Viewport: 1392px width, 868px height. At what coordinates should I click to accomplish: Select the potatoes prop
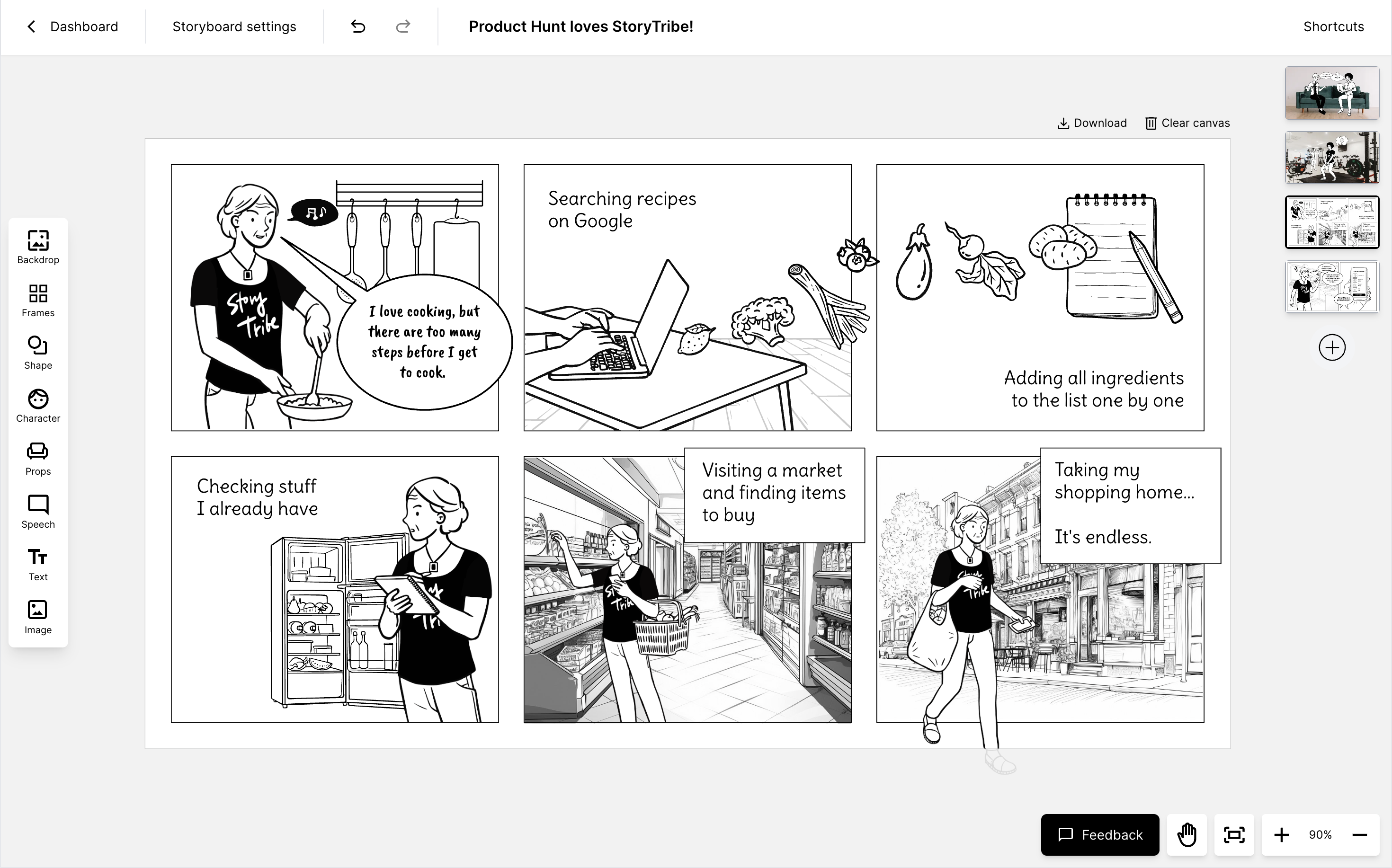[1062, 247]
